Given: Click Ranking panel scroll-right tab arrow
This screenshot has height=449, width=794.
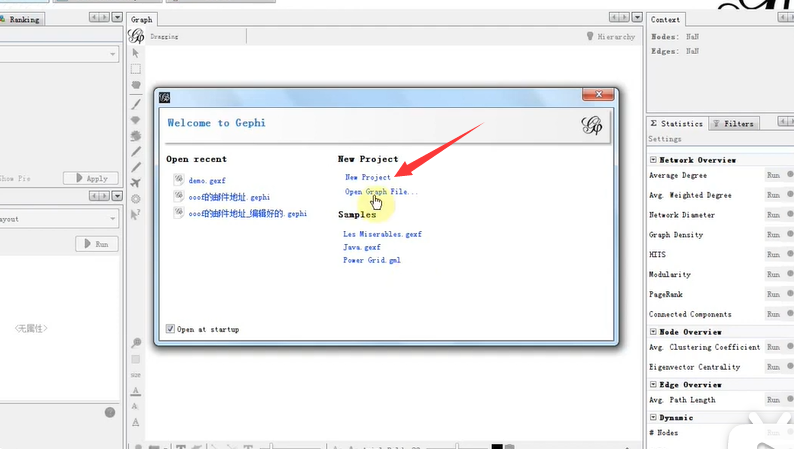Looking at the screenshot, I should click(105, 17).
